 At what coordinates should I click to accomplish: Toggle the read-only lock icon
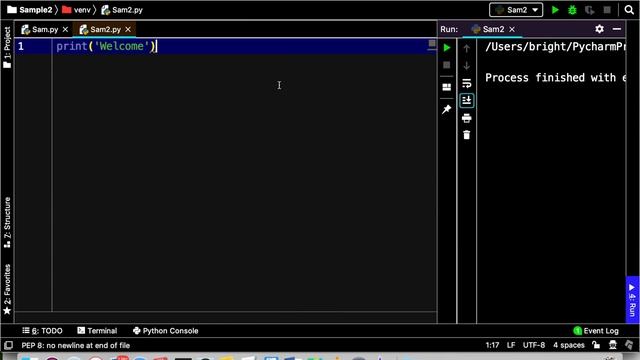[x=596, y=345]
